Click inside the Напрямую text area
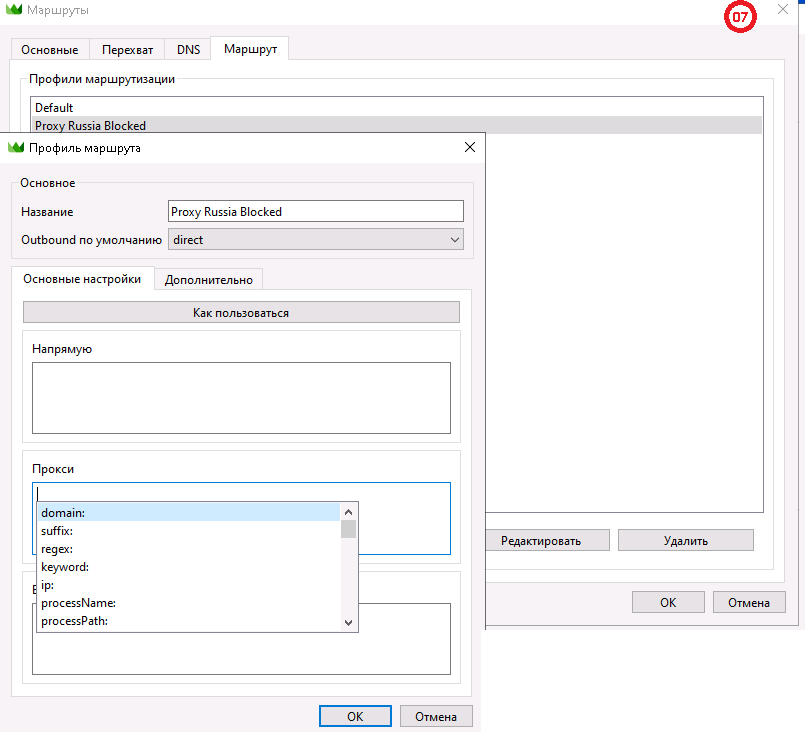Screen dimensions: 805x732 [x=241, y=398]
